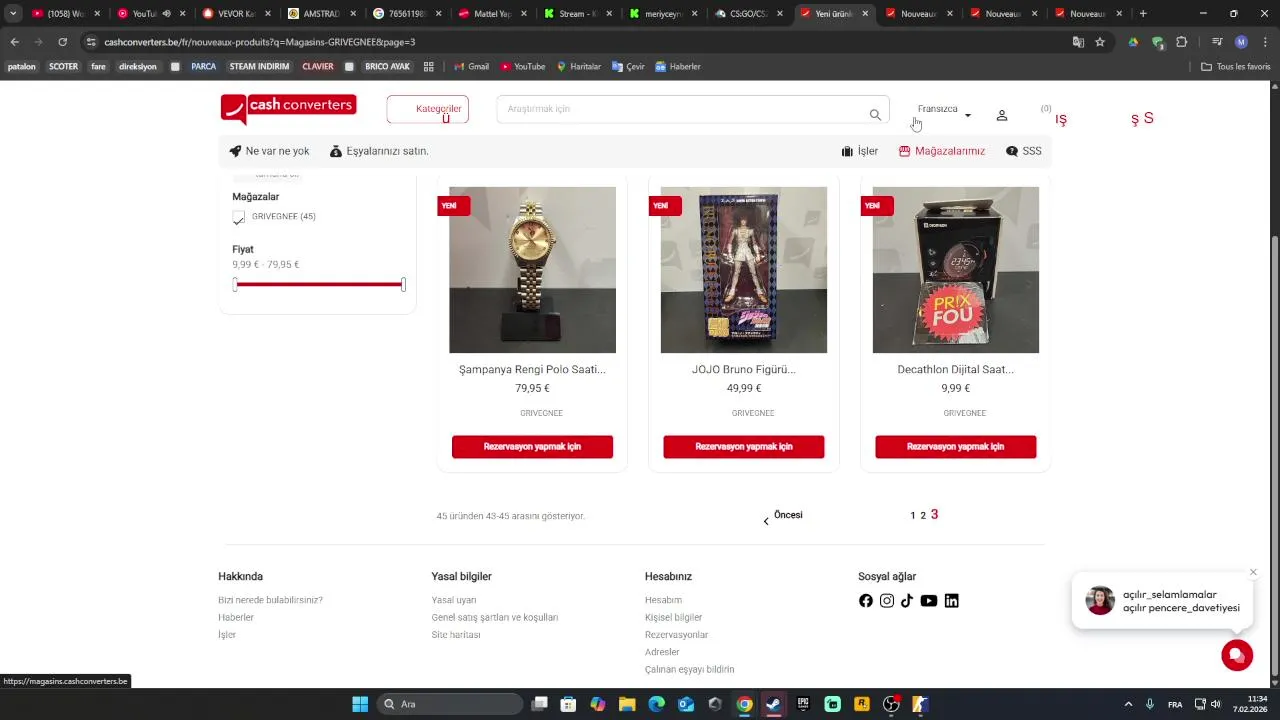Open Tous les favoris folder
This screenshot has width=1280, height=720.
click(1236, 67)
